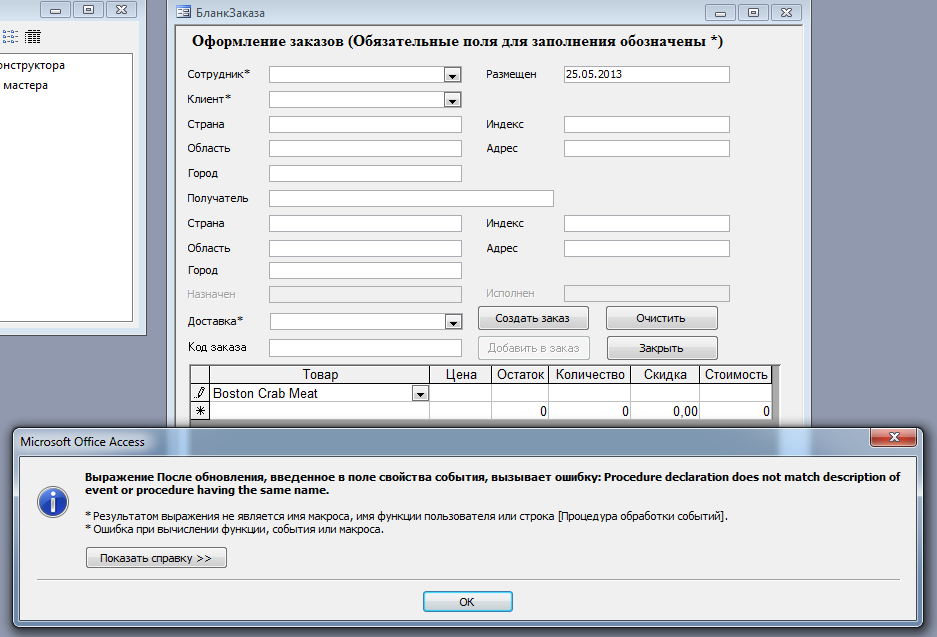Click the details view icon in left window
Viewport: 937px width, 637px height.
pos(33,37)
